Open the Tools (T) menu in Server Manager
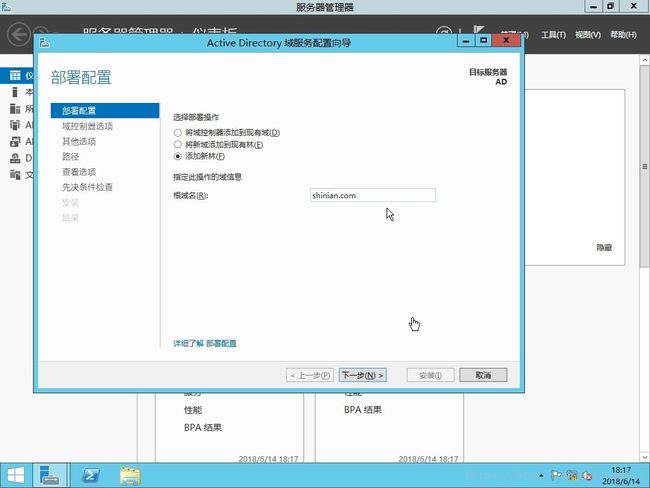The height and width of the screenshot is (488, 650). point(553,35)
